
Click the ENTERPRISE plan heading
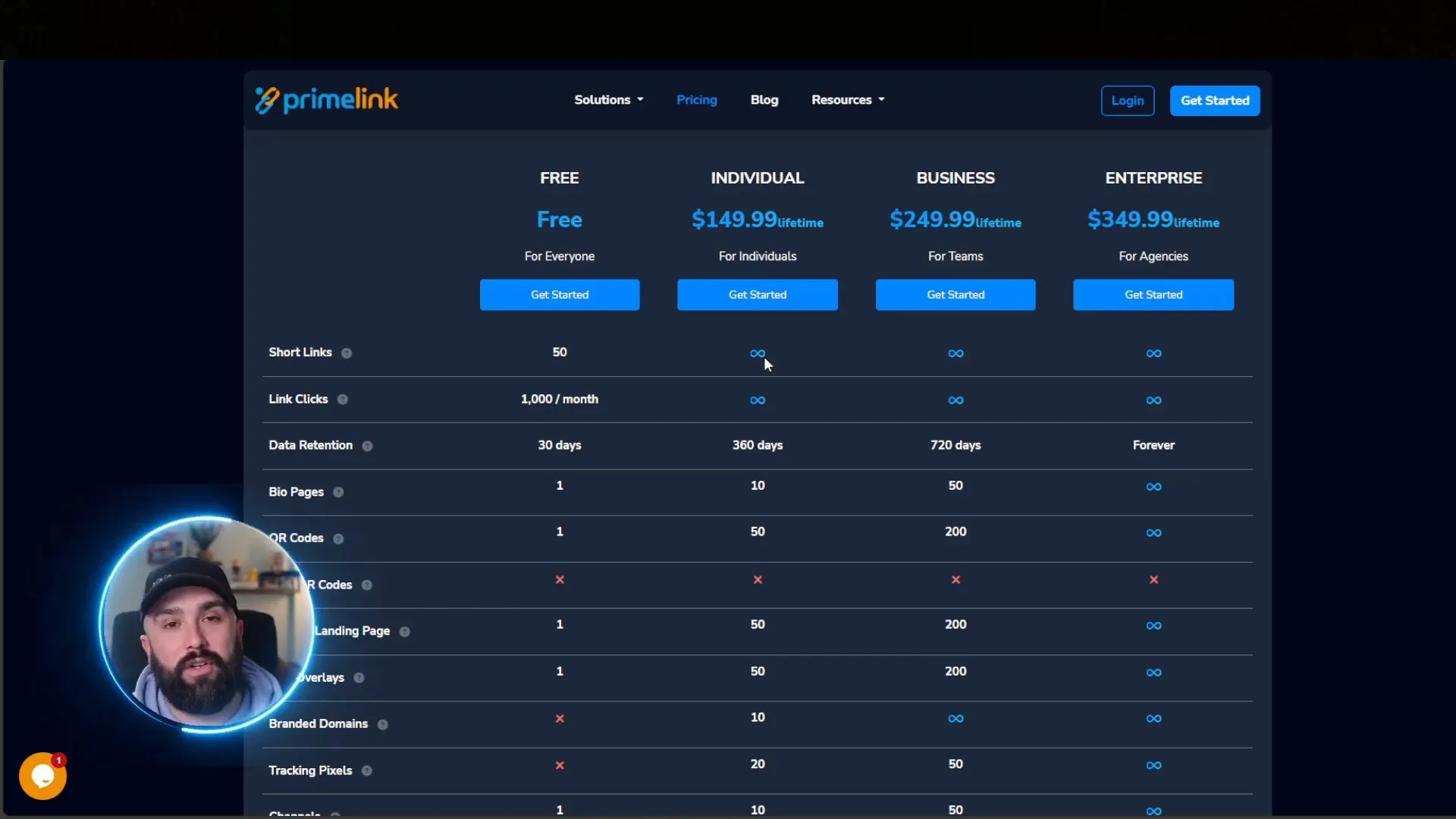pyautogui.click(x=1153, y=178)
